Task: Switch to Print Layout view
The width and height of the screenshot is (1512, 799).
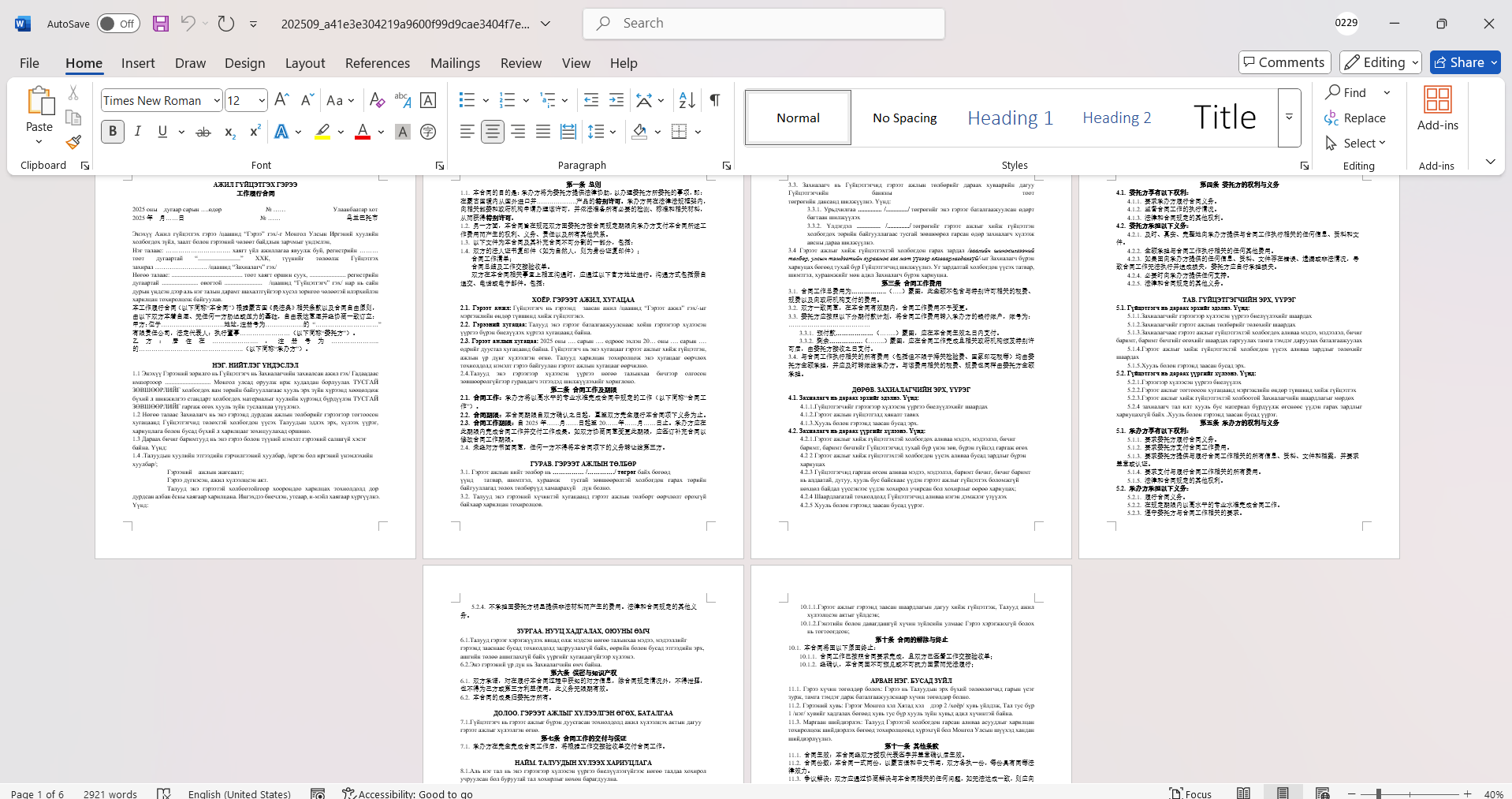Action: coord(1283,793)
